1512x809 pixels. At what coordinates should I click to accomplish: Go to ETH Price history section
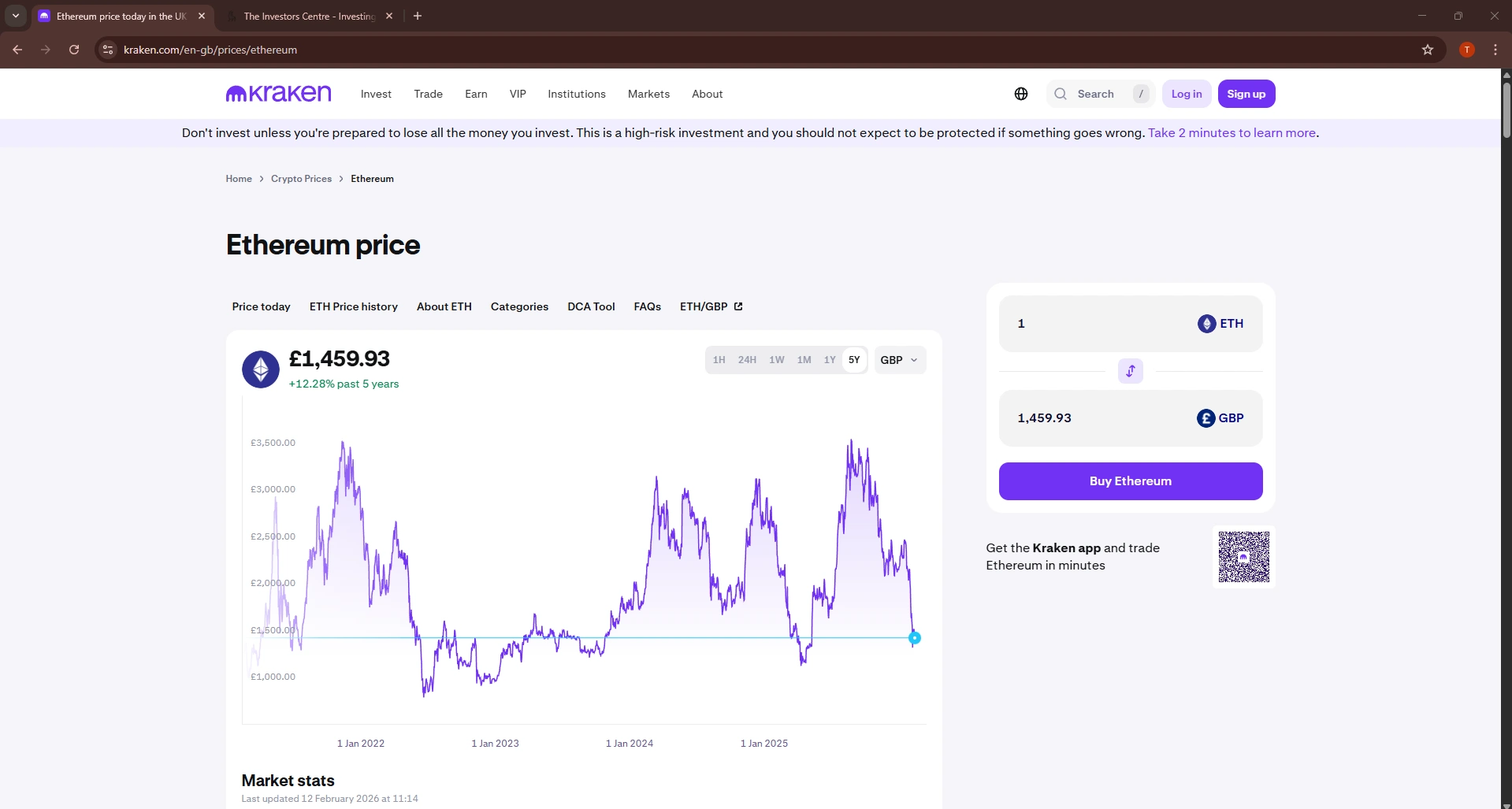[354, 306]
